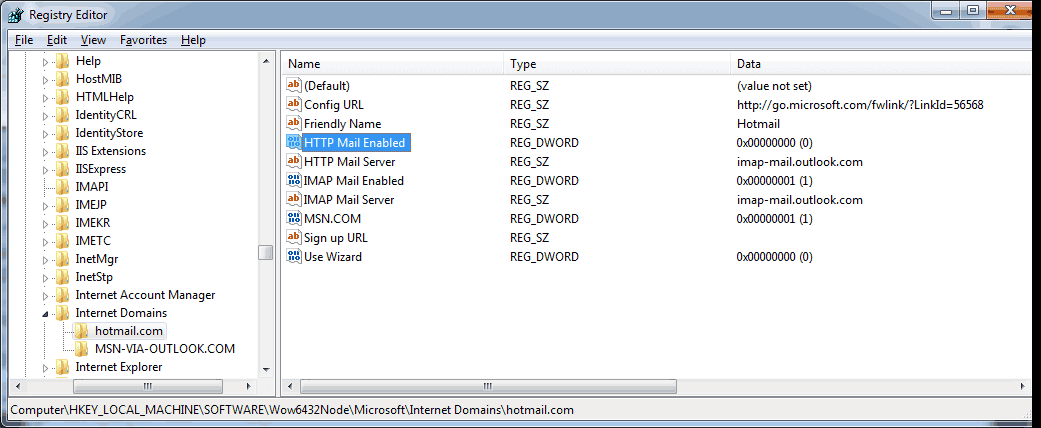Open the View menu
The image size is (1041, 428).
(x=94, y=40)
